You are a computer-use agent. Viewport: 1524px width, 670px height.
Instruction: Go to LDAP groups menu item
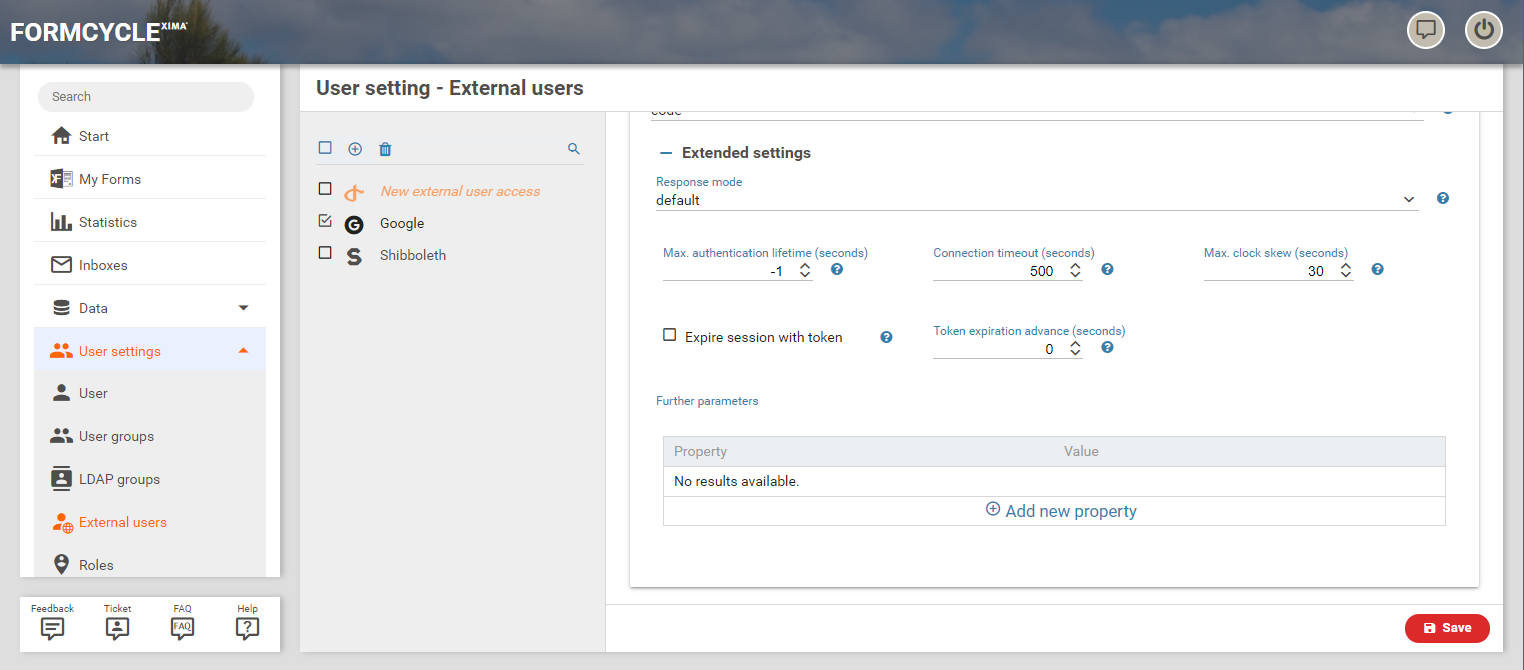[x=119, y=479]
